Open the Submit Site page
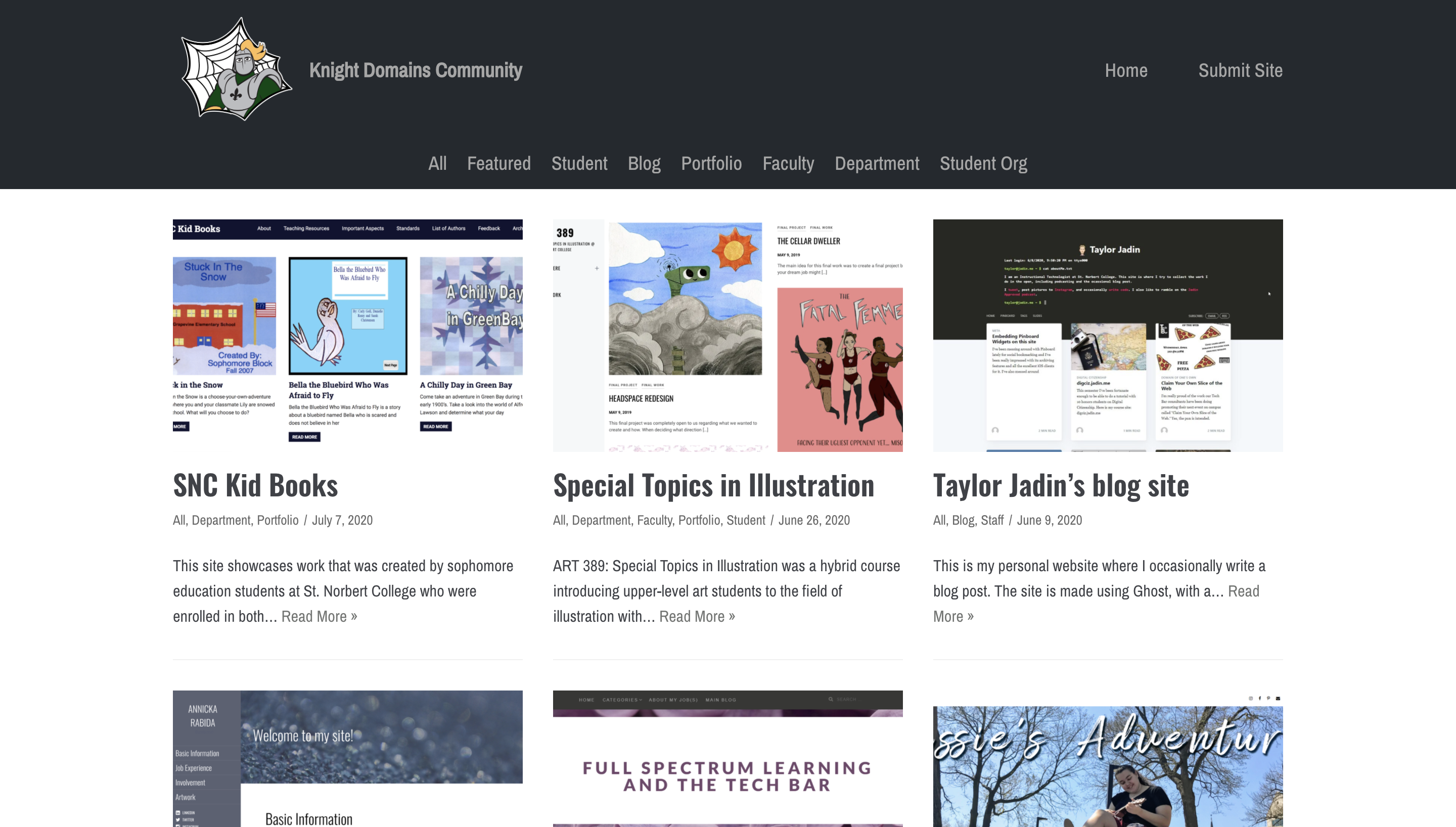 click(x=1240, y=70)
